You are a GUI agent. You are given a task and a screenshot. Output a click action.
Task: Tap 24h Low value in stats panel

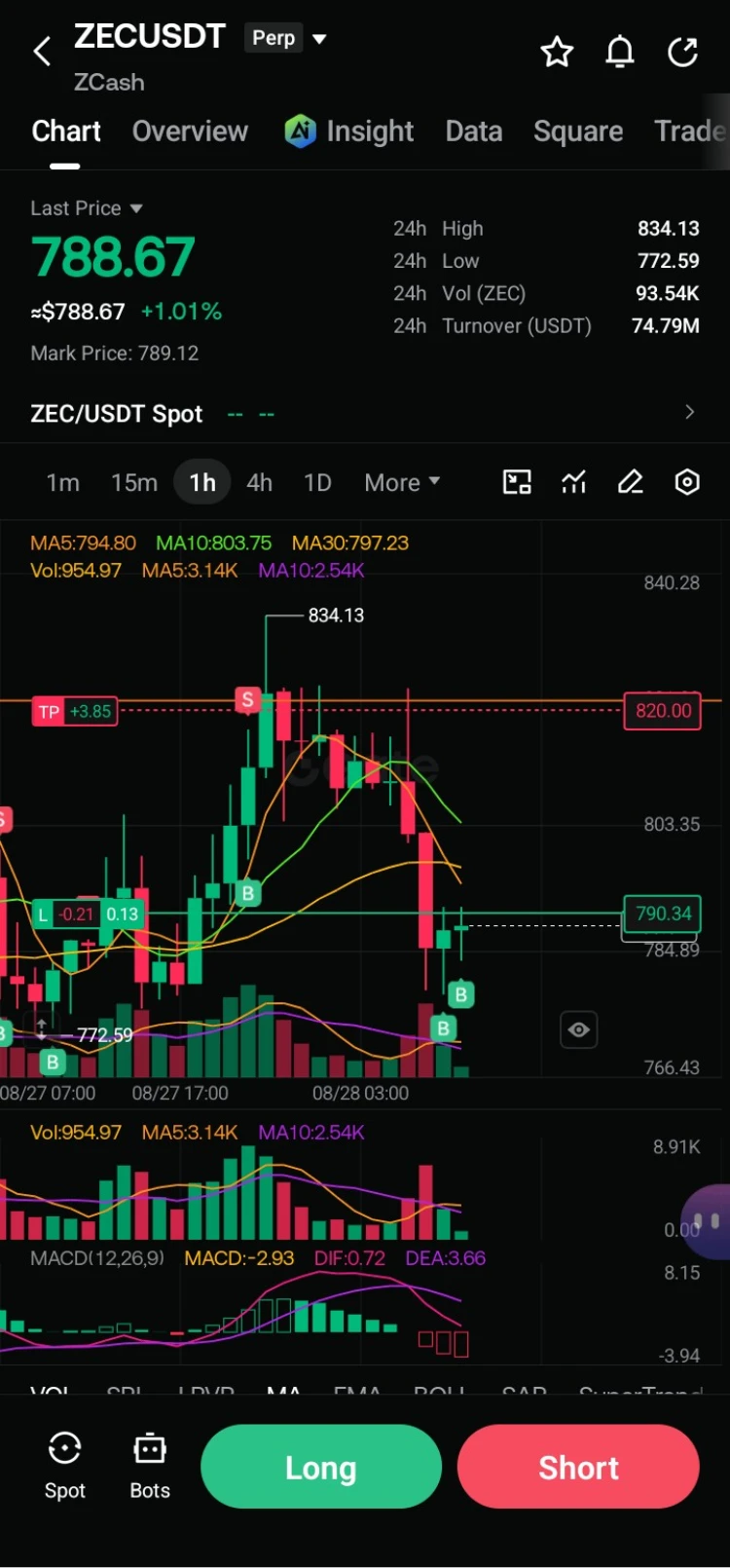pos(669,261)
